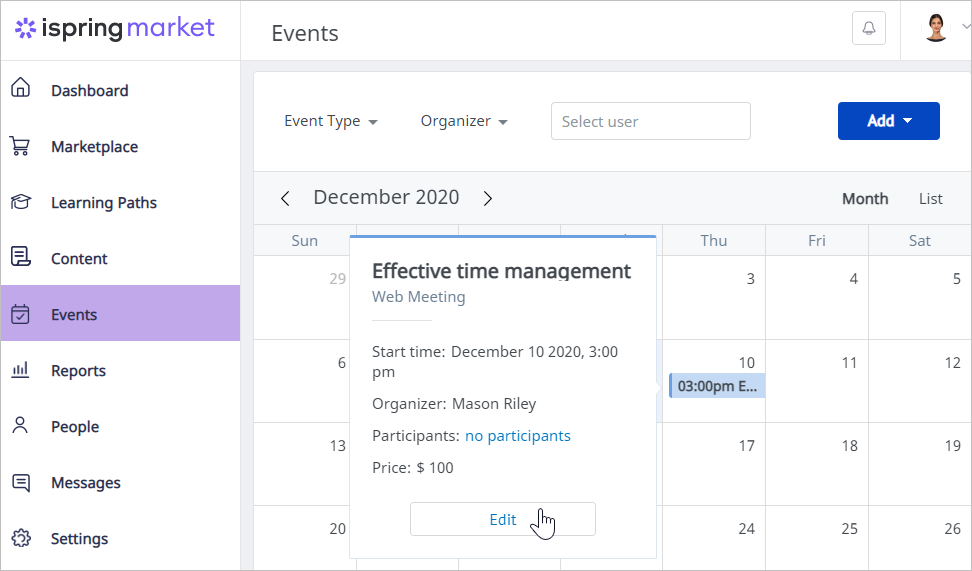Focus the Select user input field

[650, 121]
